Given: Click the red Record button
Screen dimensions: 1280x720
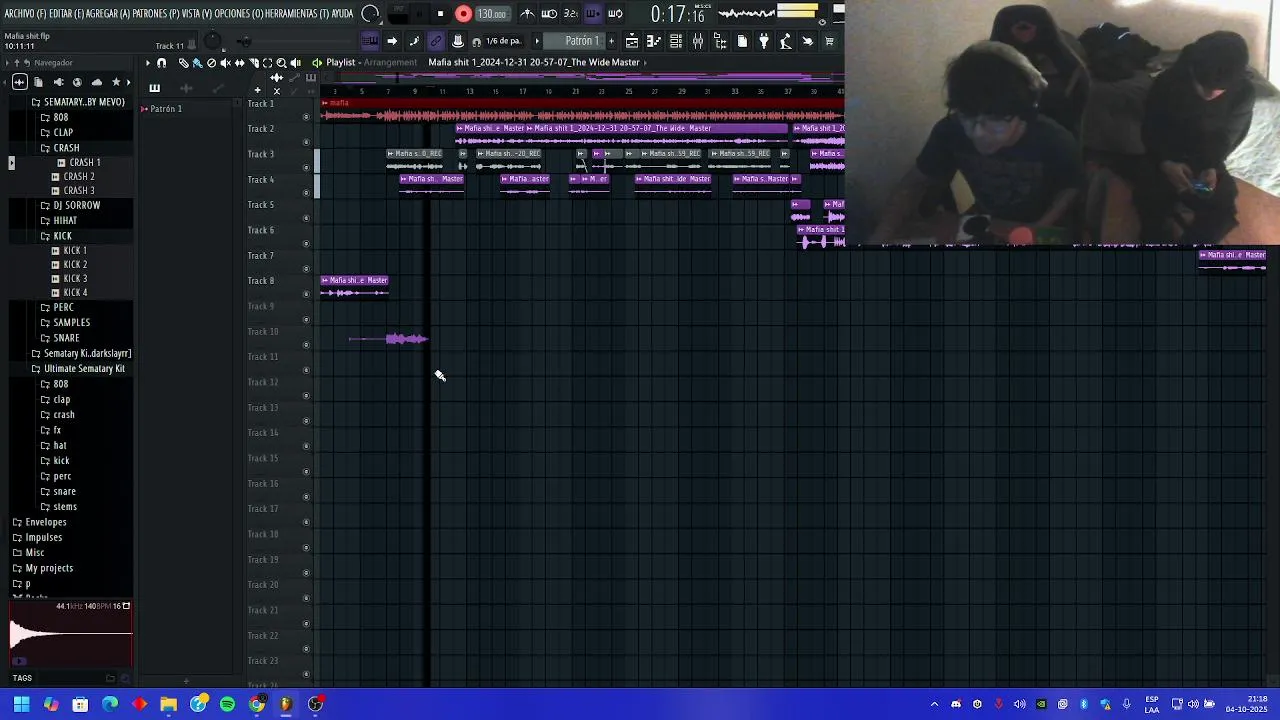Looking at the screenshot, I should tap(463, 14).
